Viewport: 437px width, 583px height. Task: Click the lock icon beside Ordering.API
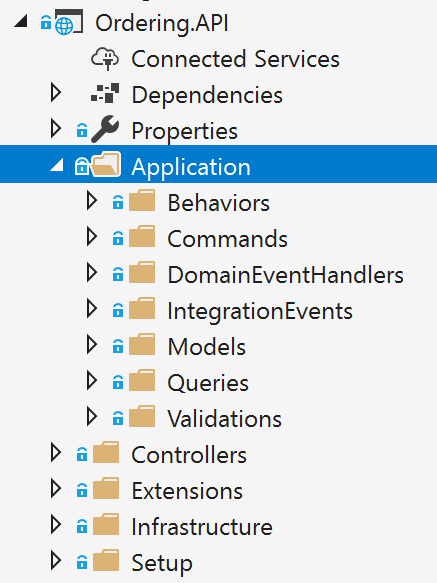point(46,22)
